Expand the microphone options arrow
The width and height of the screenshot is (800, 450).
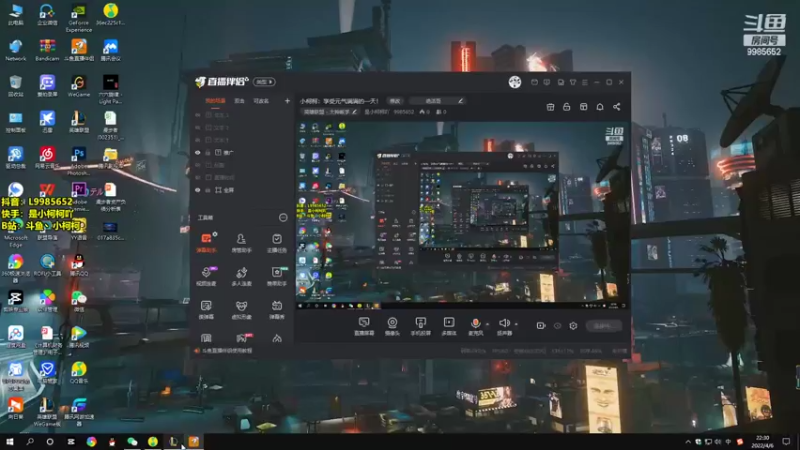click(488, 323)
